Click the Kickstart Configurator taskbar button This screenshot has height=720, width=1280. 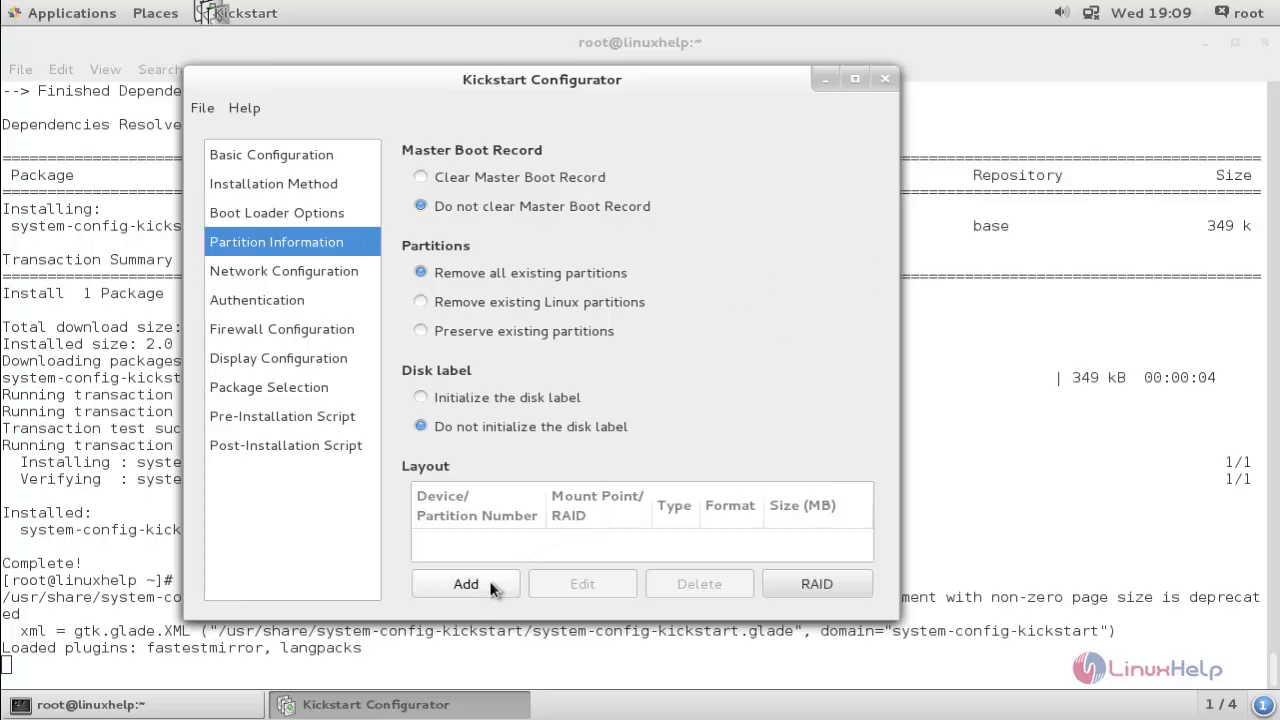398,704
